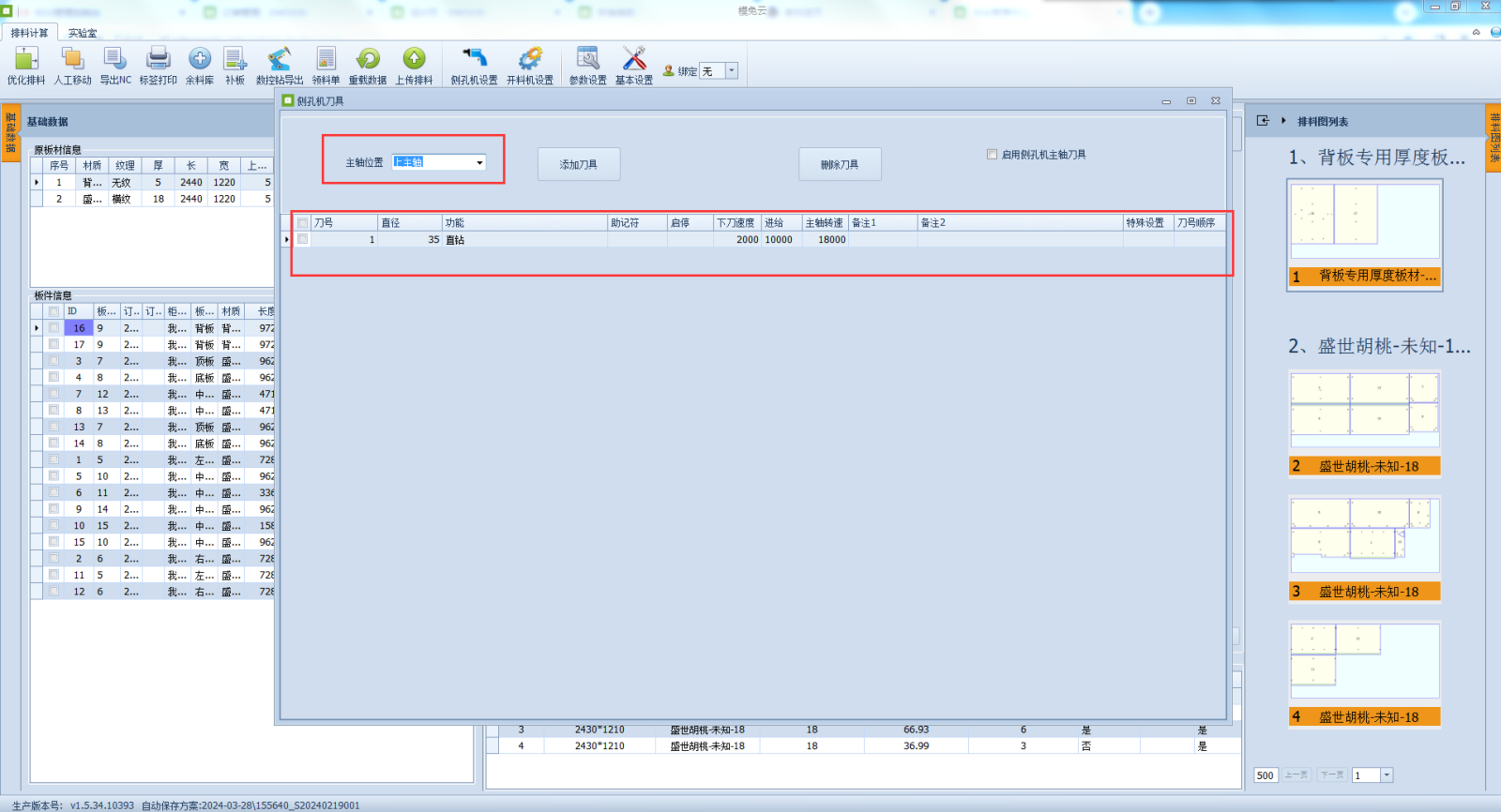Click the 刀号顺序 column header
This screenshot has width=1501, height=812.
1199,223
